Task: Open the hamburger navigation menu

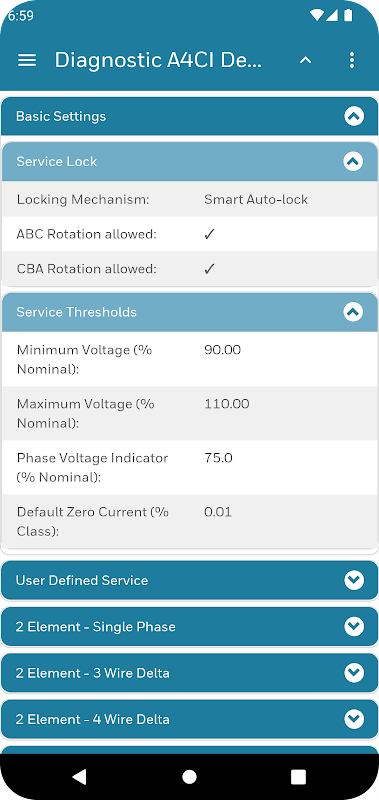Action: coord(27,60)
